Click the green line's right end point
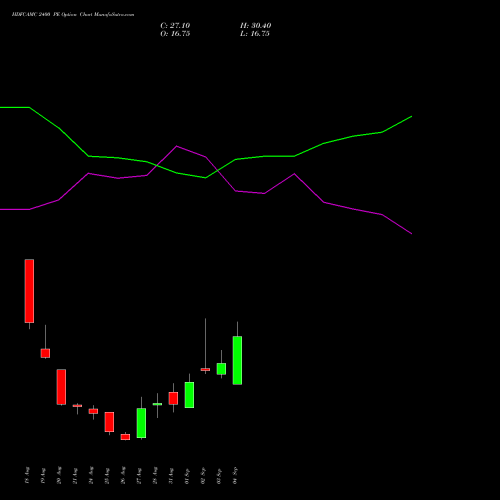 click(x=412, y=117)
